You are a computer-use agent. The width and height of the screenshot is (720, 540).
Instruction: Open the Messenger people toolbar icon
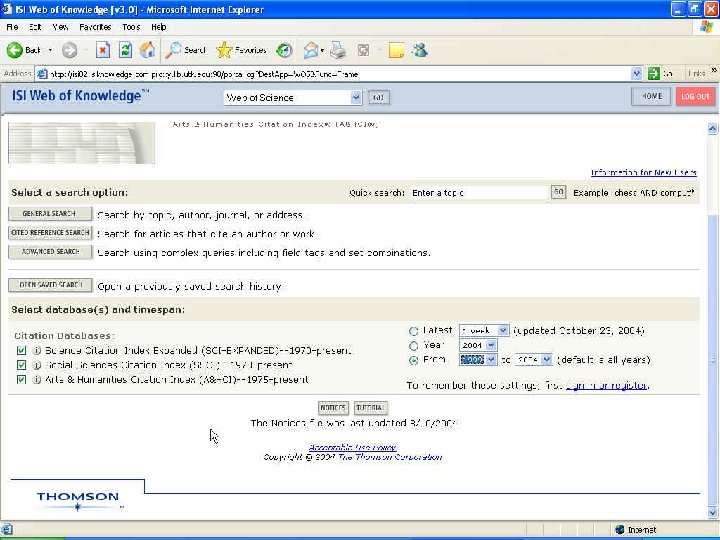coord(420,50)
